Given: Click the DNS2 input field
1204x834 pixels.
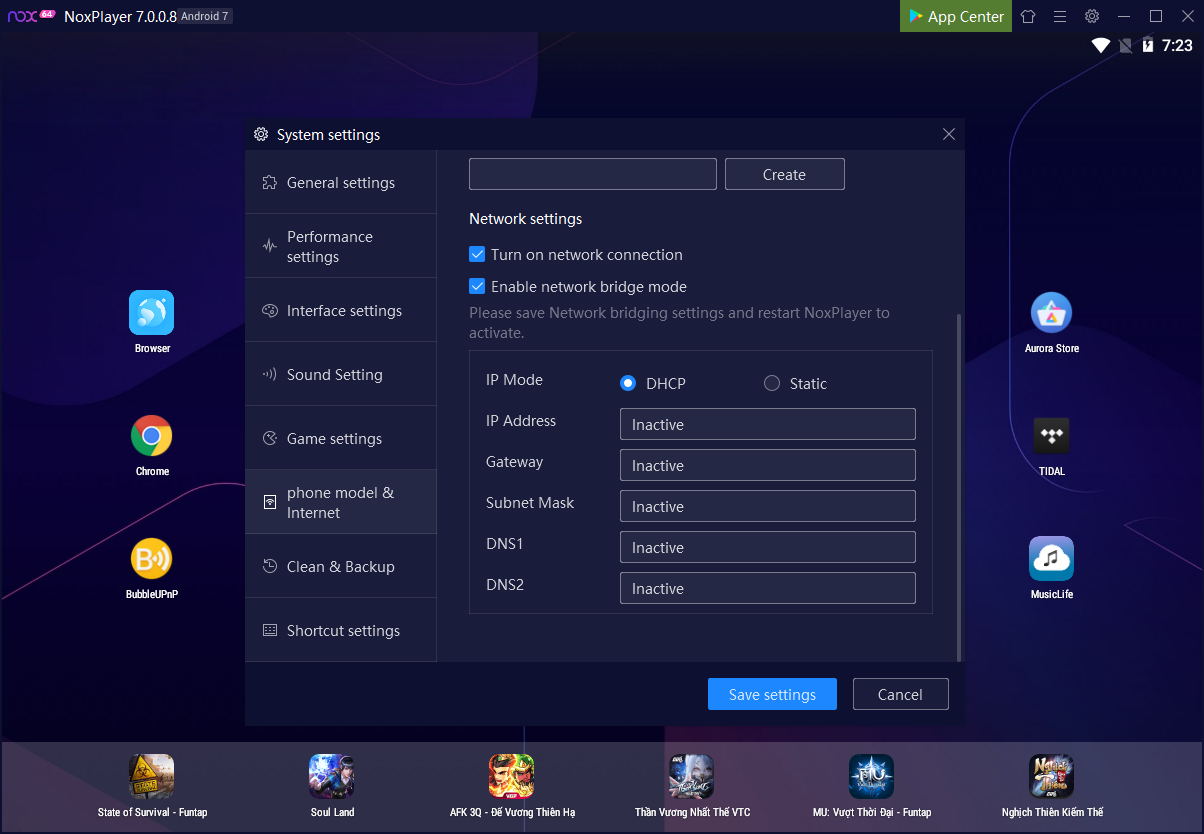Looking at the screenshot, I should 768,588.
